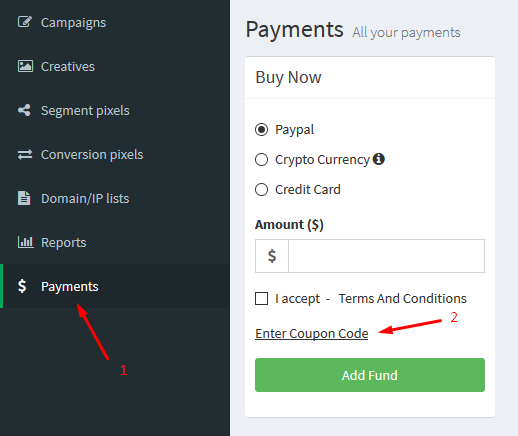
Task: Focus the Amount ($) input field
Action: [x=386, y=256]
